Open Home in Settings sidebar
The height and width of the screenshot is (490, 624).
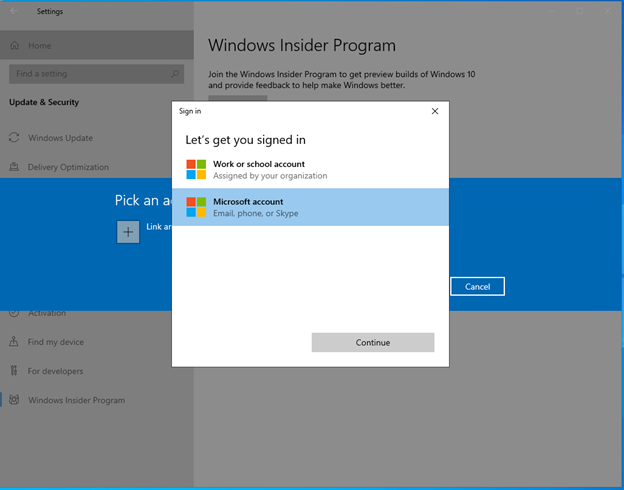coord(97,45)
